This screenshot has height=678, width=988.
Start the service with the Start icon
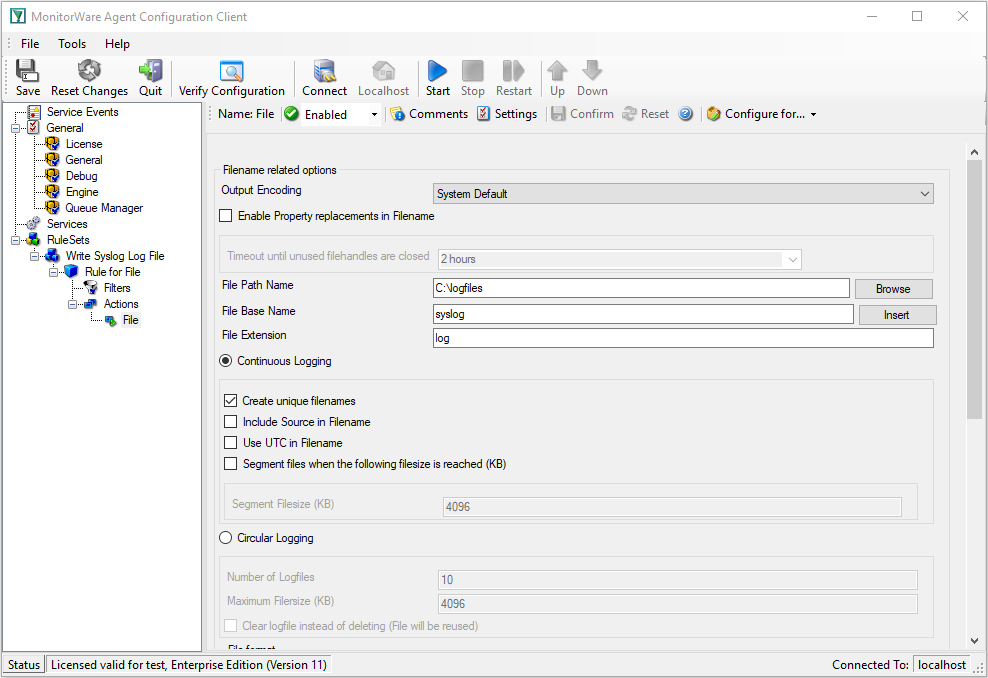437,78
